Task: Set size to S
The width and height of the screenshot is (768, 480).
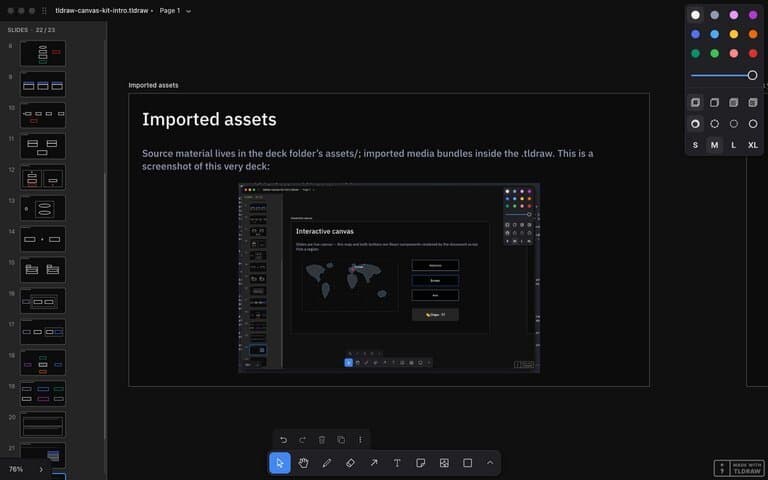Action: tap(695, 145)
